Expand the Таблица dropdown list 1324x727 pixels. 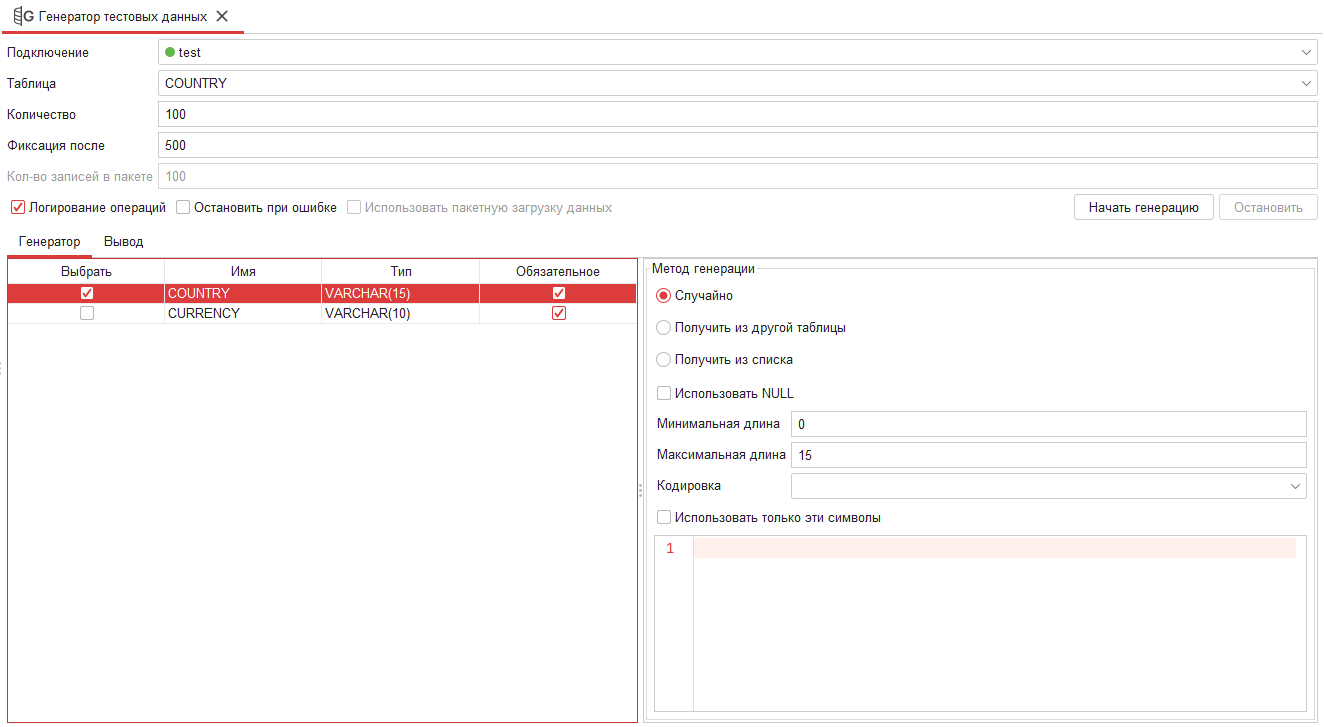click(1306, 83)
